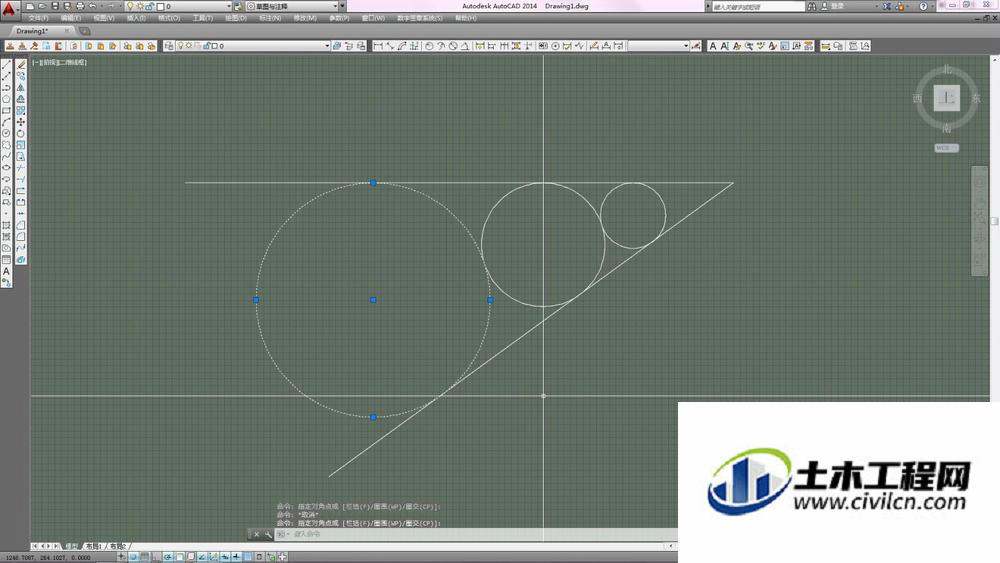Toggle Object Snap Tracking in status bar
This screenshot has height=563, width=1000.
pyautogui.click(x=202, y=557)
